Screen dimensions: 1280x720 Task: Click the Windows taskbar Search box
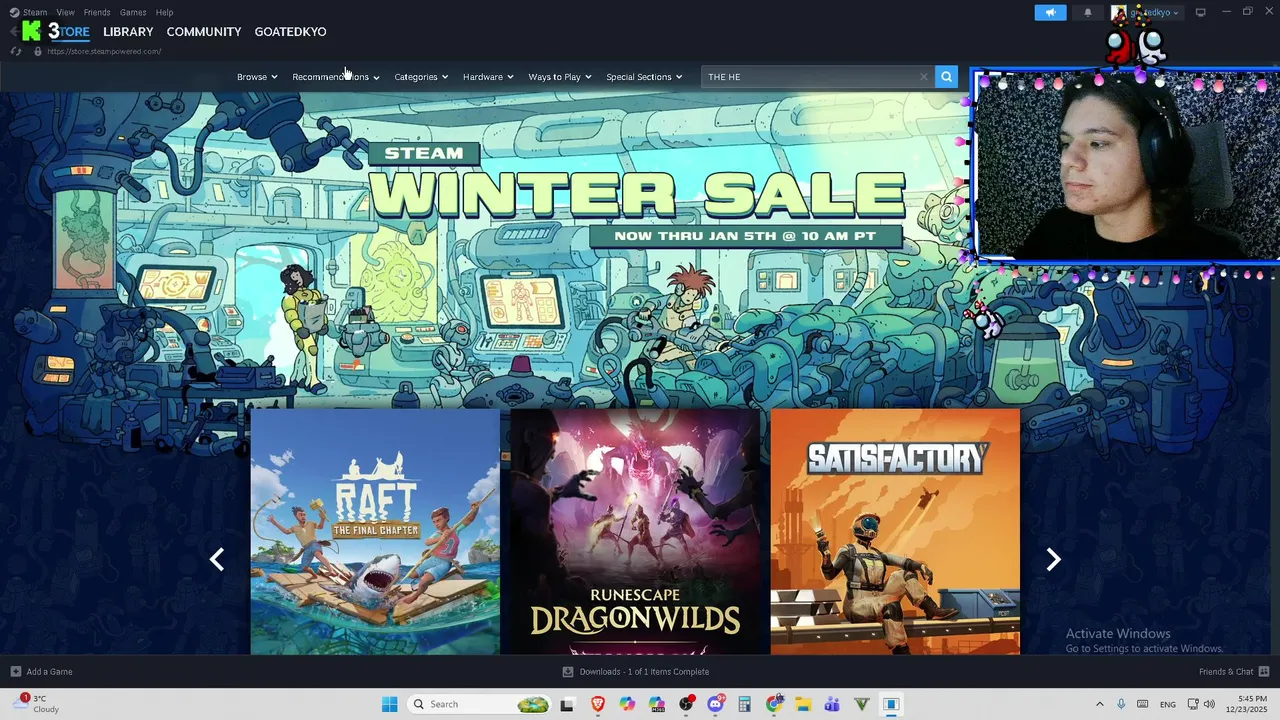480,704
